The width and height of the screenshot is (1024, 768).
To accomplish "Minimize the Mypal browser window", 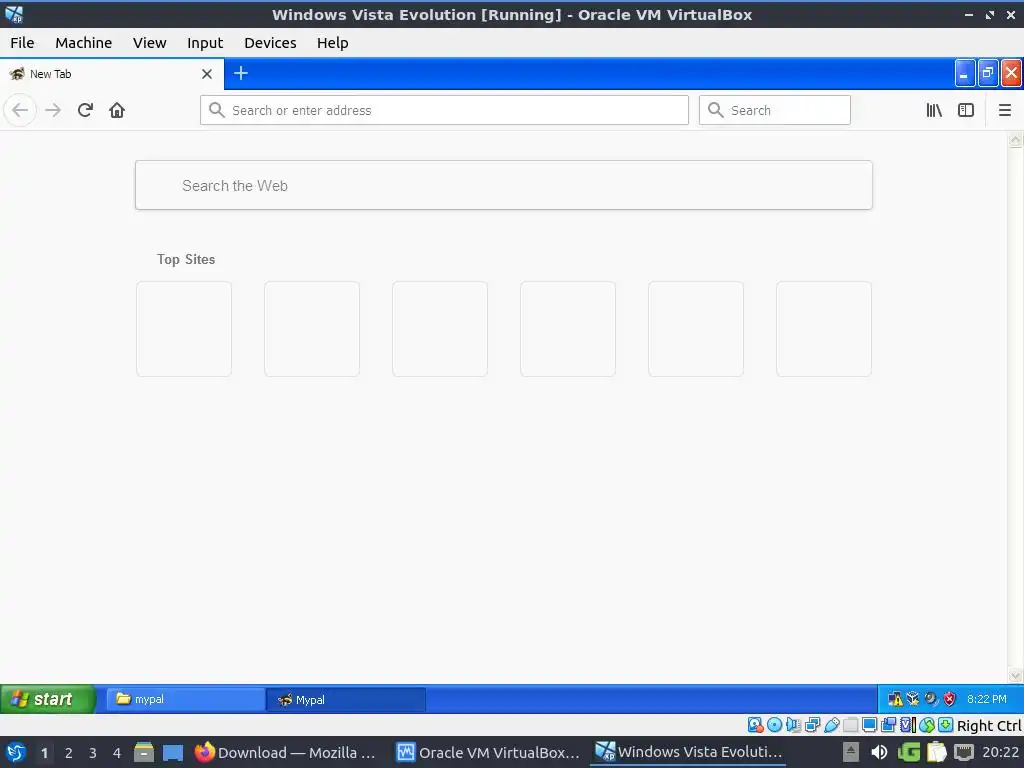I will pyautogui.click(x=965, y=73).
